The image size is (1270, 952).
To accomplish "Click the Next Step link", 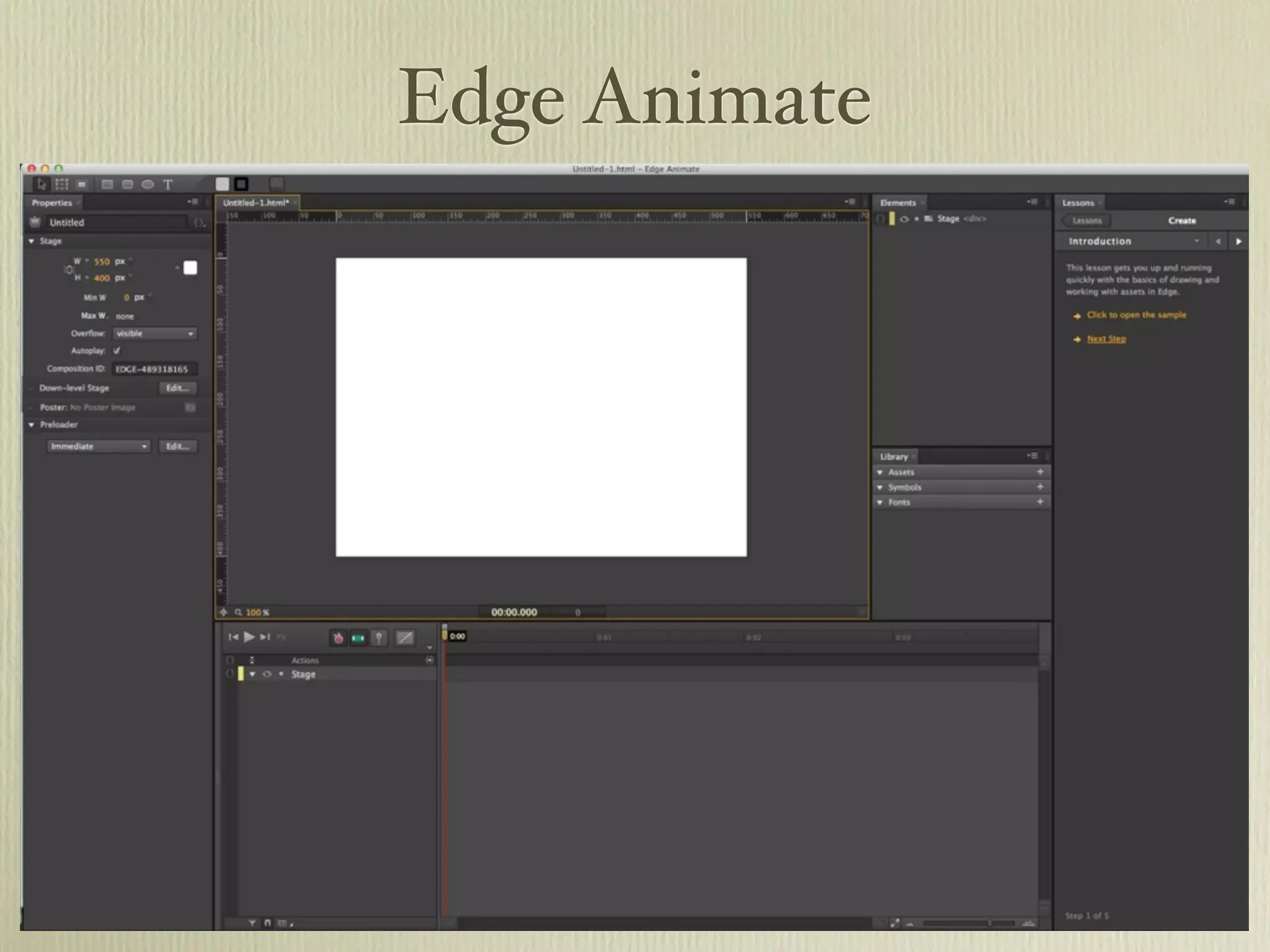I will [1106, 339].
